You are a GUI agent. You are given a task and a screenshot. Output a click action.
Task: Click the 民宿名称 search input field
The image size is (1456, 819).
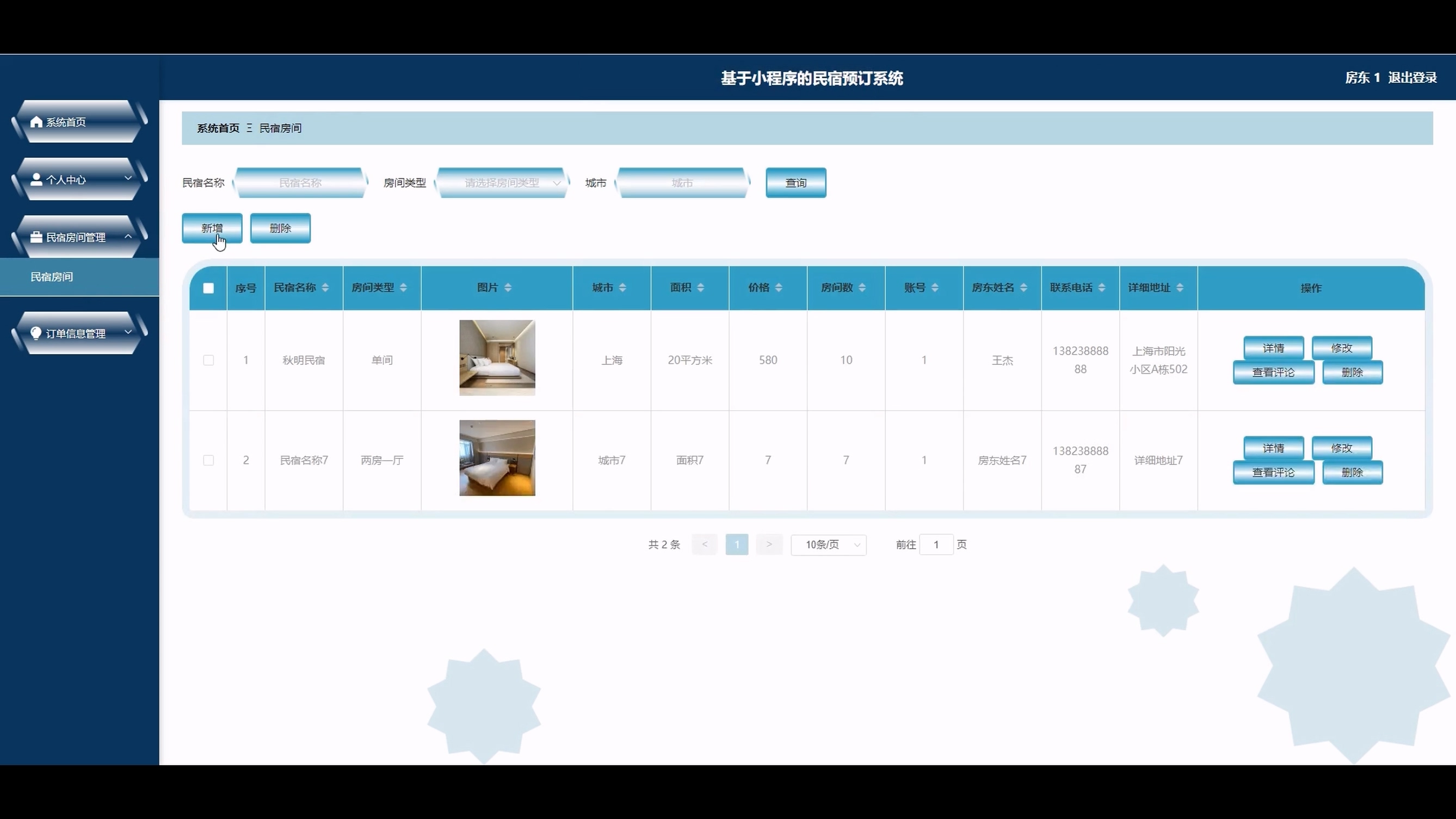point(300,183)
